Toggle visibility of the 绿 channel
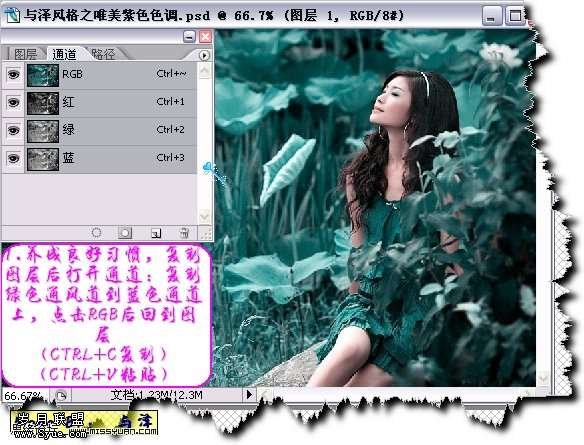The height and width of the screenshot is (445, 584). click(x=13, y=130)
